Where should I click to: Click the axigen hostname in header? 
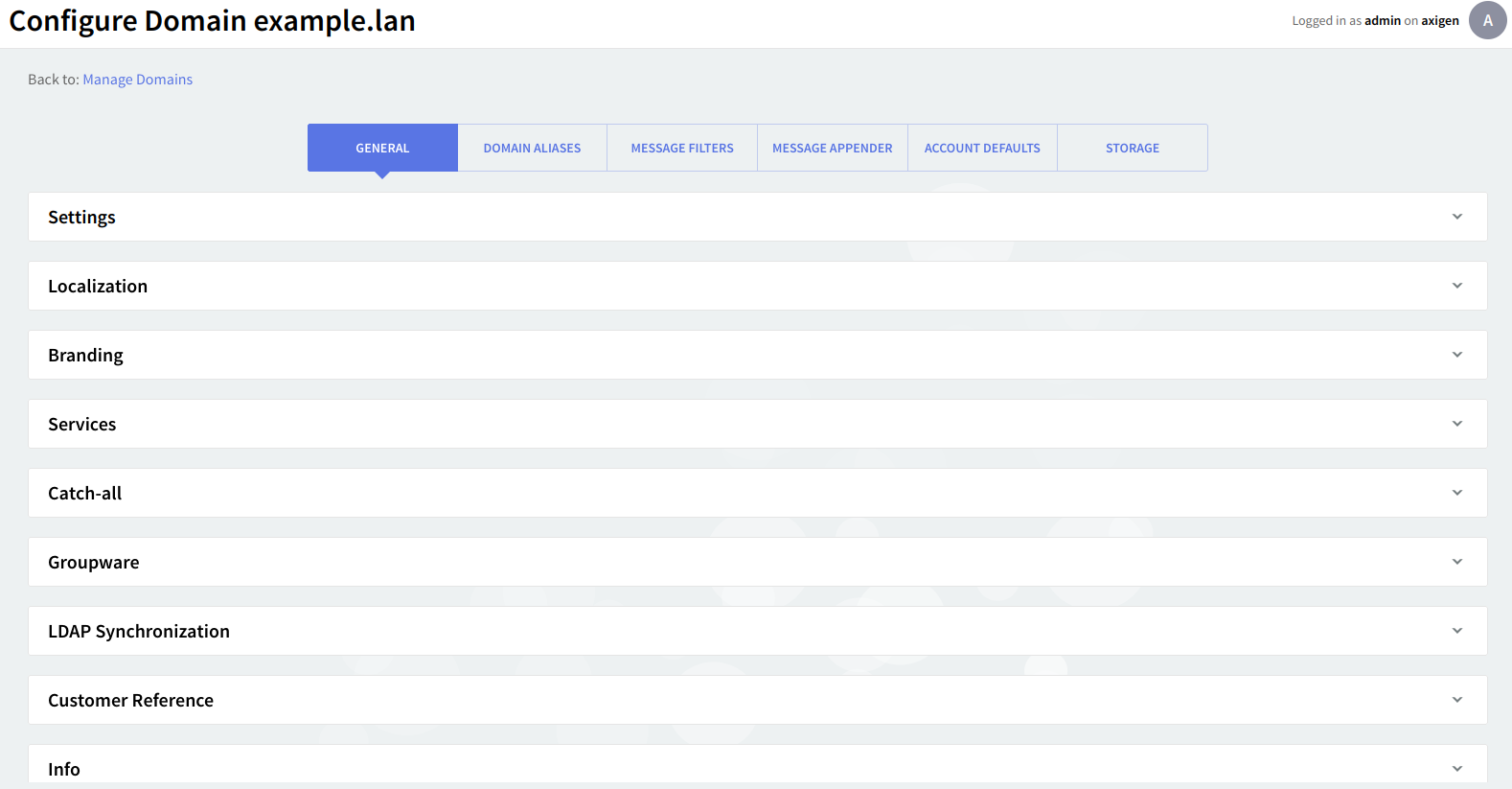tap(1439, 21)
